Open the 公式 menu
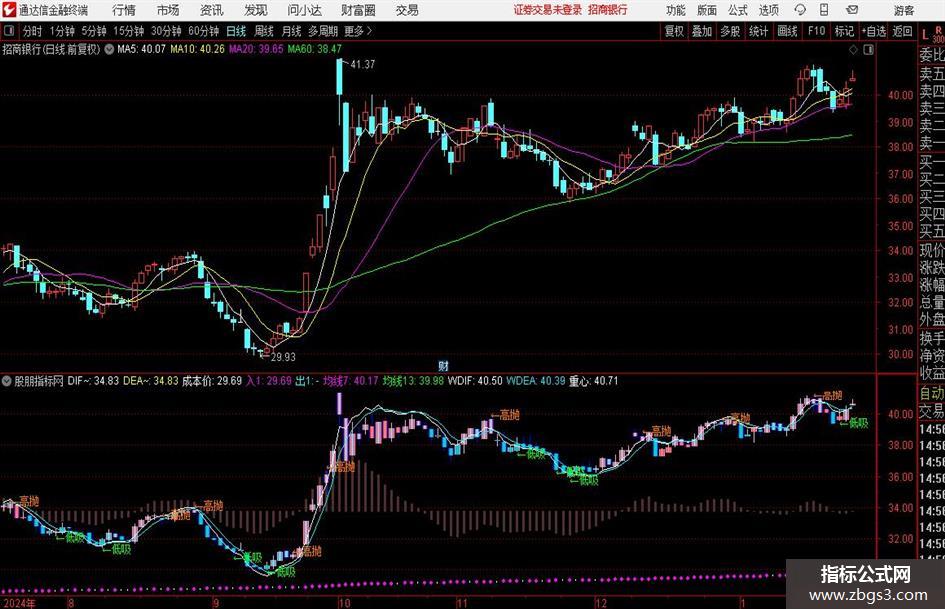The height and width of the screenshot is (609, 945). [738, 10]
